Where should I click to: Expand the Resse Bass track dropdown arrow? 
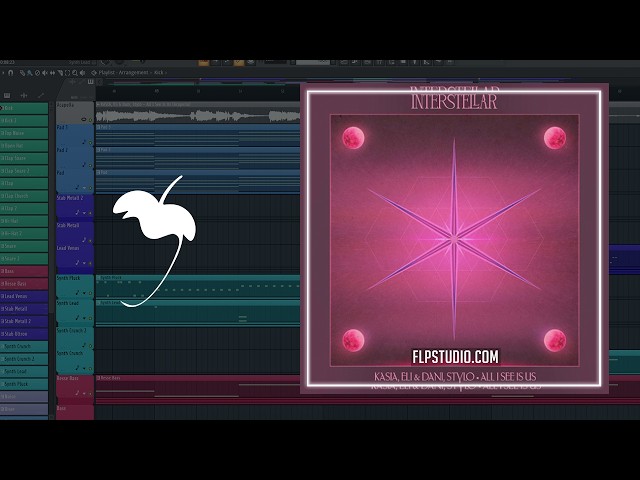point(84,393)
